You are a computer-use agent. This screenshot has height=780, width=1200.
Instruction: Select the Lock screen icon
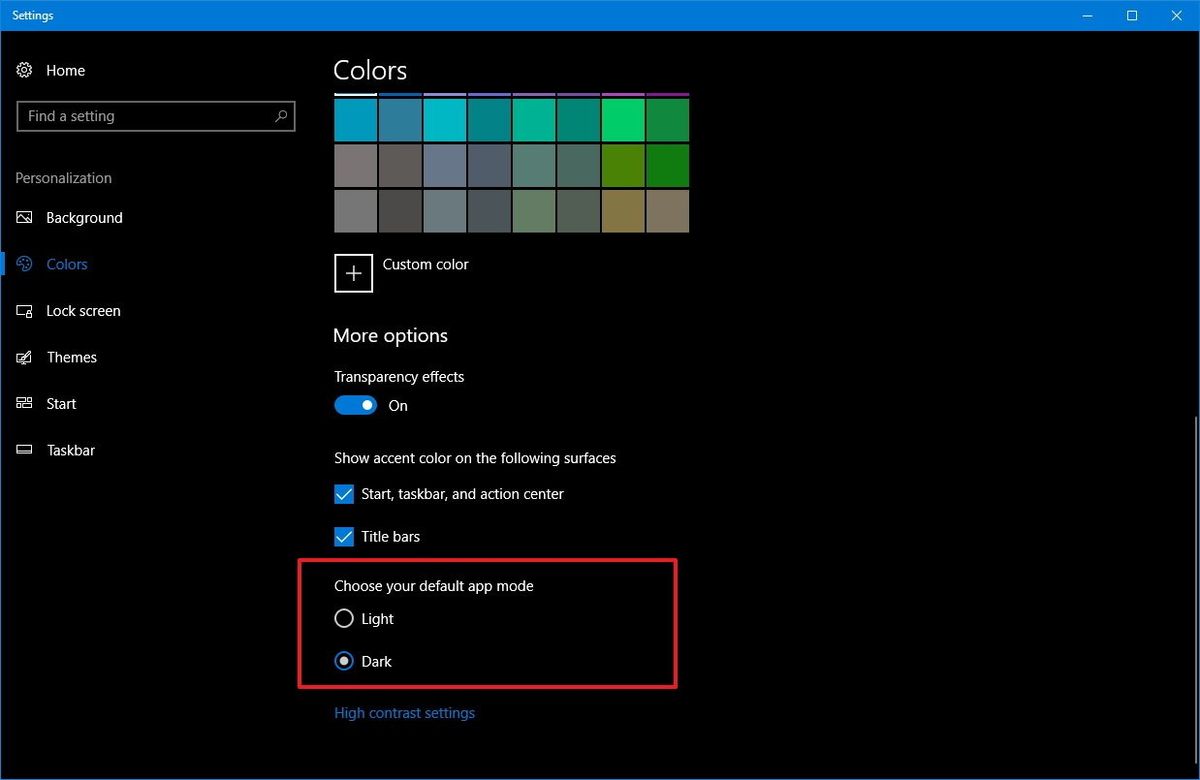coord(24,310)
